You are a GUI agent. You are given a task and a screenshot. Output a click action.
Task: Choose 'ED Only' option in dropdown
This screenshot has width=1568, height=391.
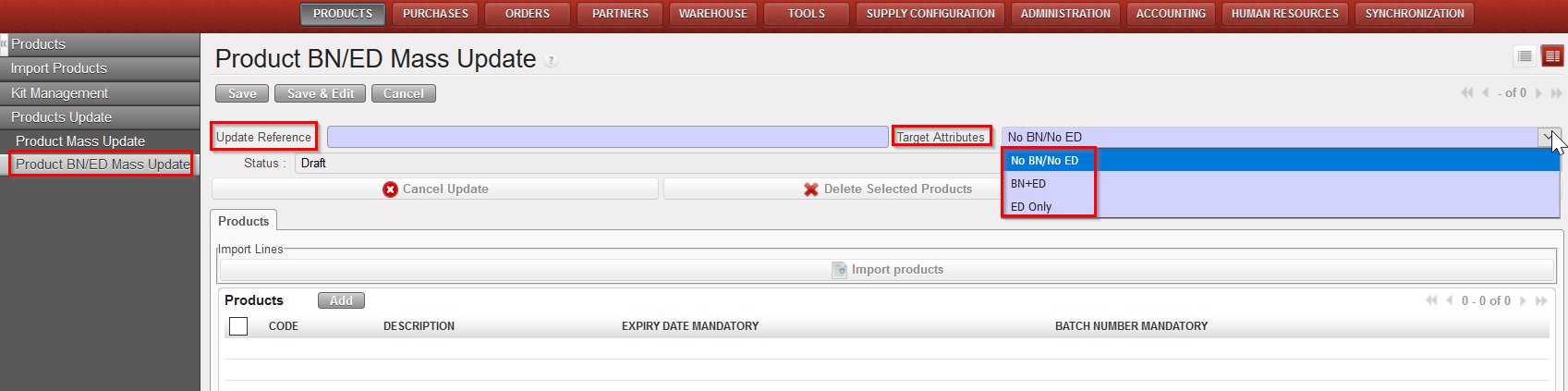tap(1282, 206)
